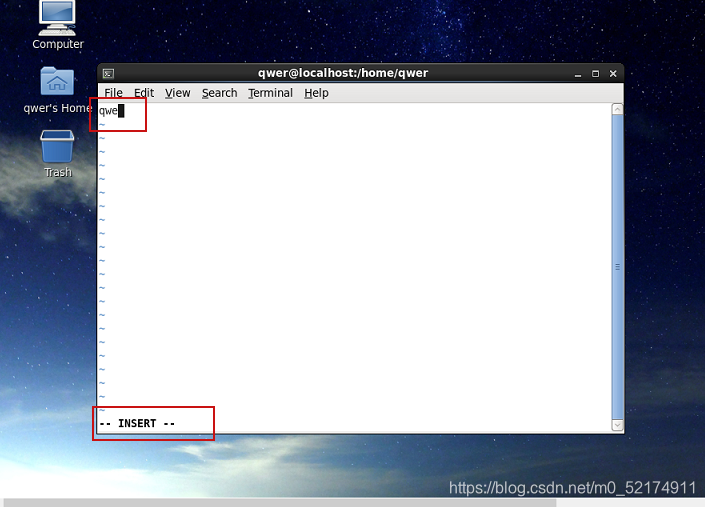
Task: Minimize the terminal window
Action: [578, 74]
